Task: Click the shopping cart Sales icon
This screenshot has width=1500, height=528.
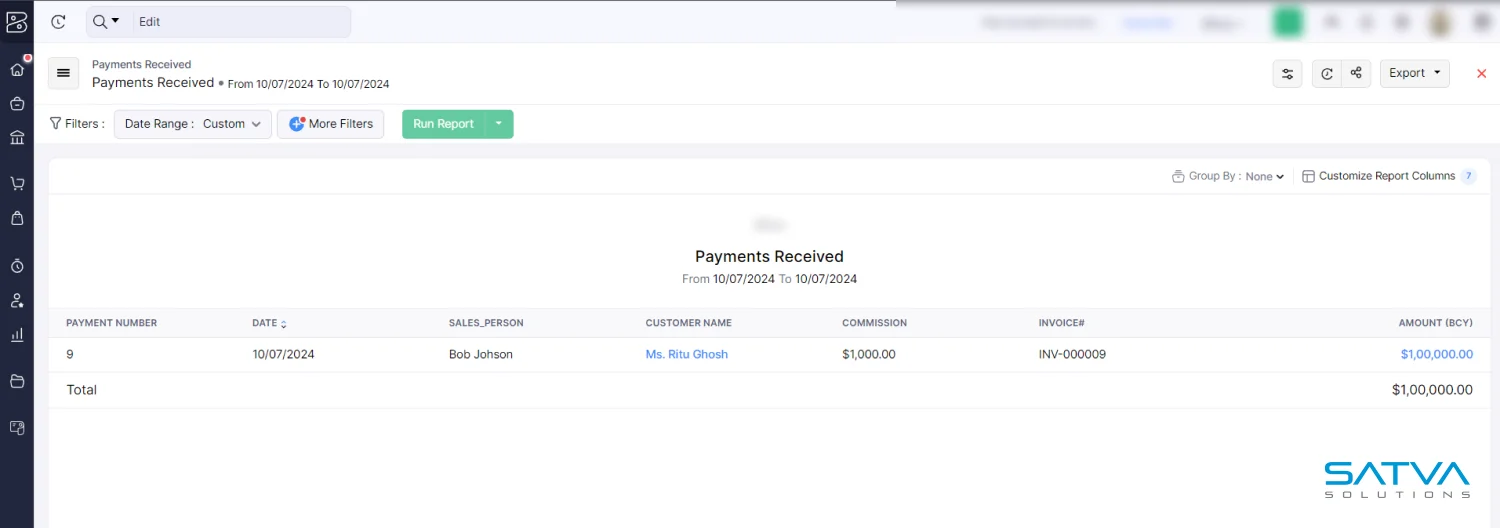Action: click(x=17, y=184)
